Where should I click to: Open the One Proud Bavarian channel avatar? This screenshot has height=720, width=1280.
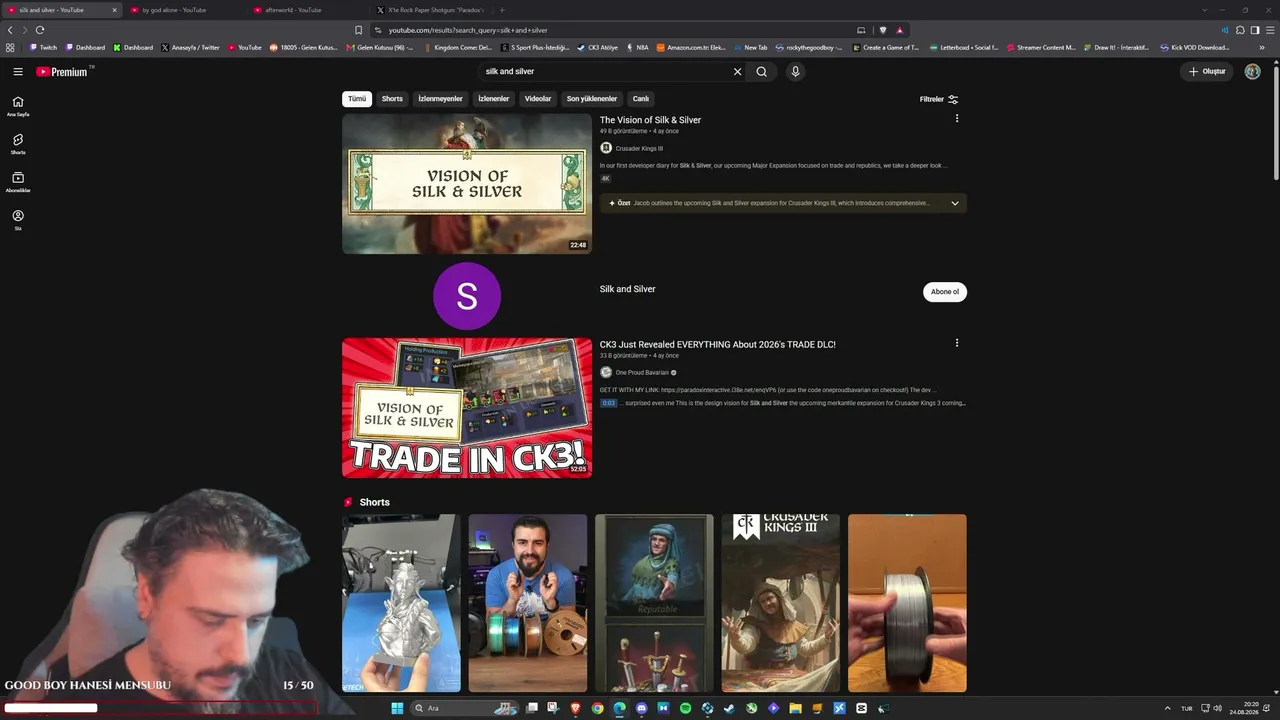606,372
